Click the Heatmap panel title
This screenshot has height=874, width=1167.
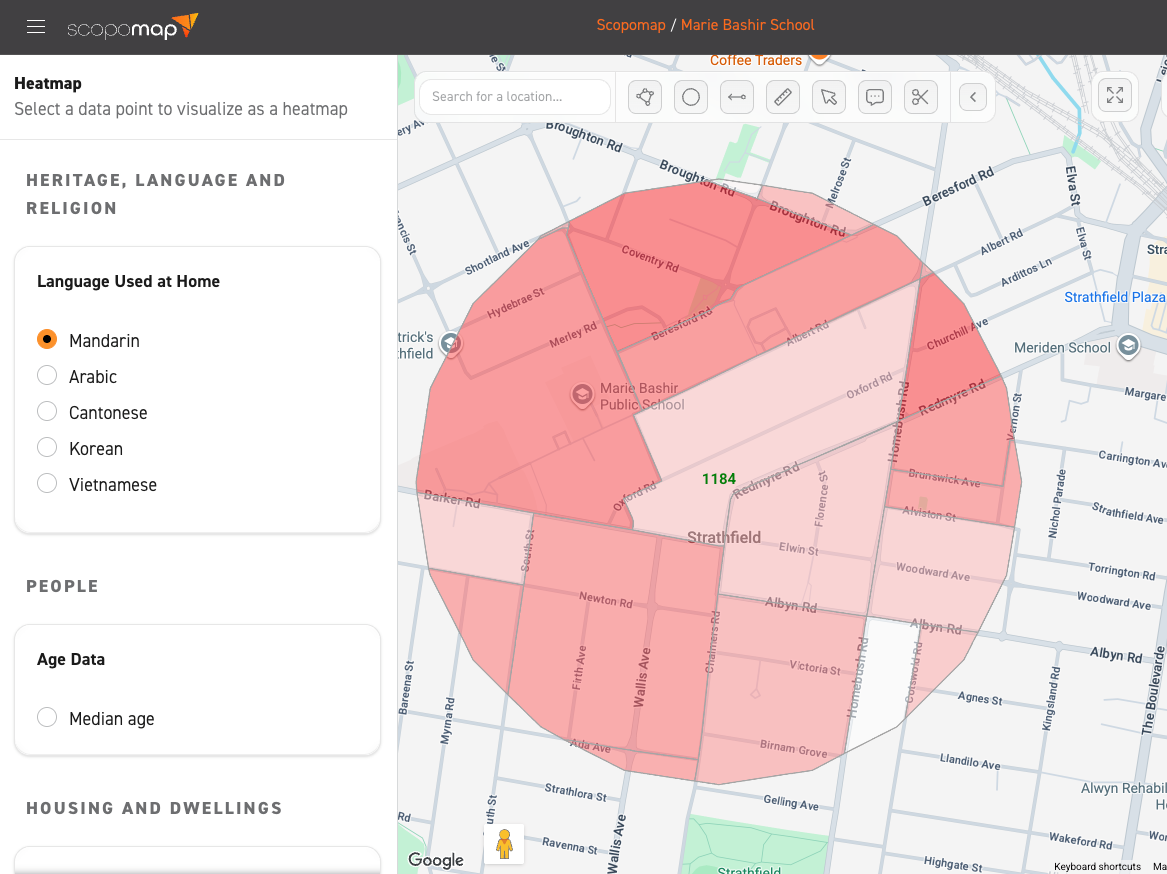click(x=48, y=83)
